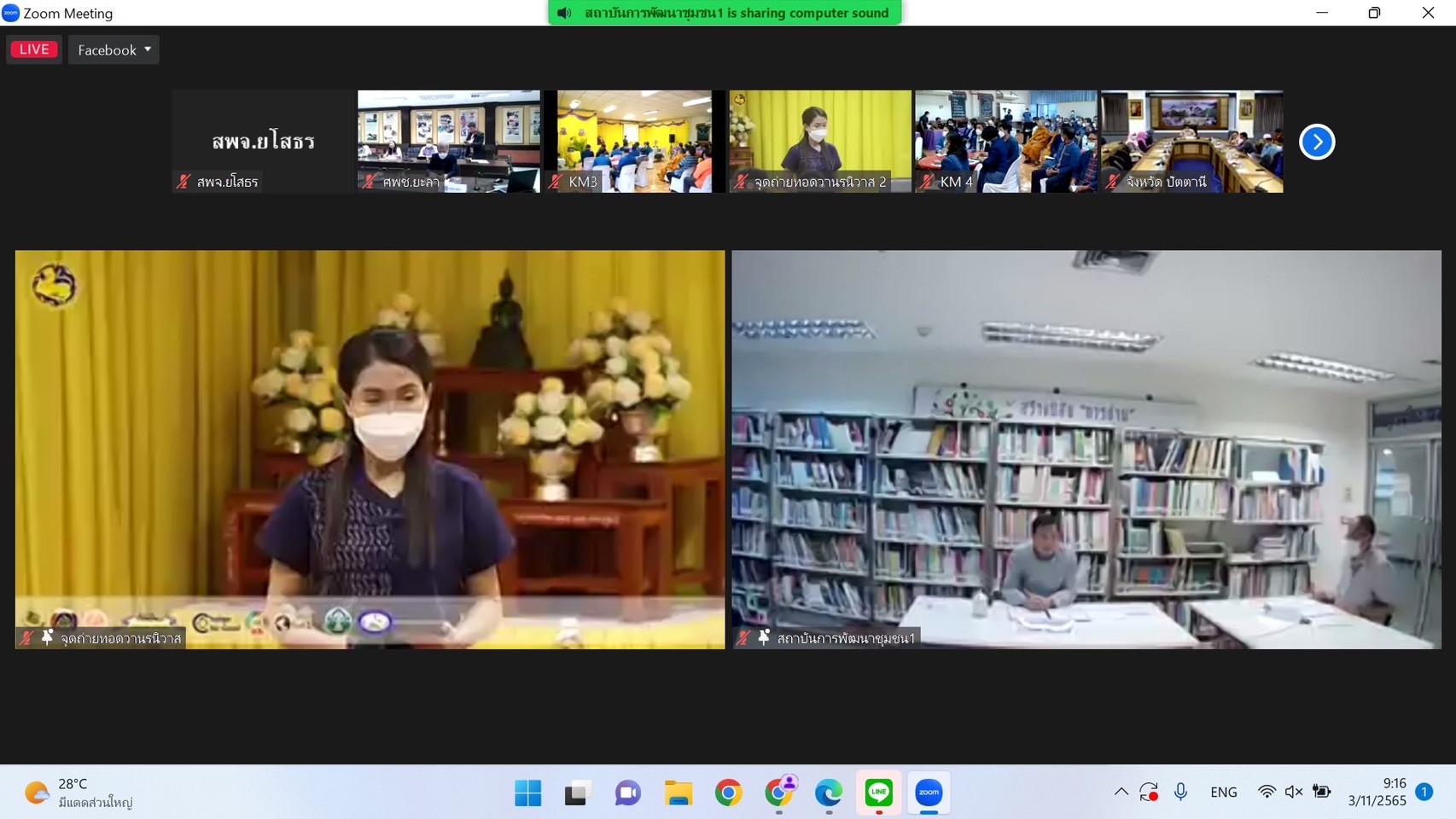The image size is (1456, 819).
Task: Open File Explorer from the taskbar
Action: (678, 793)
